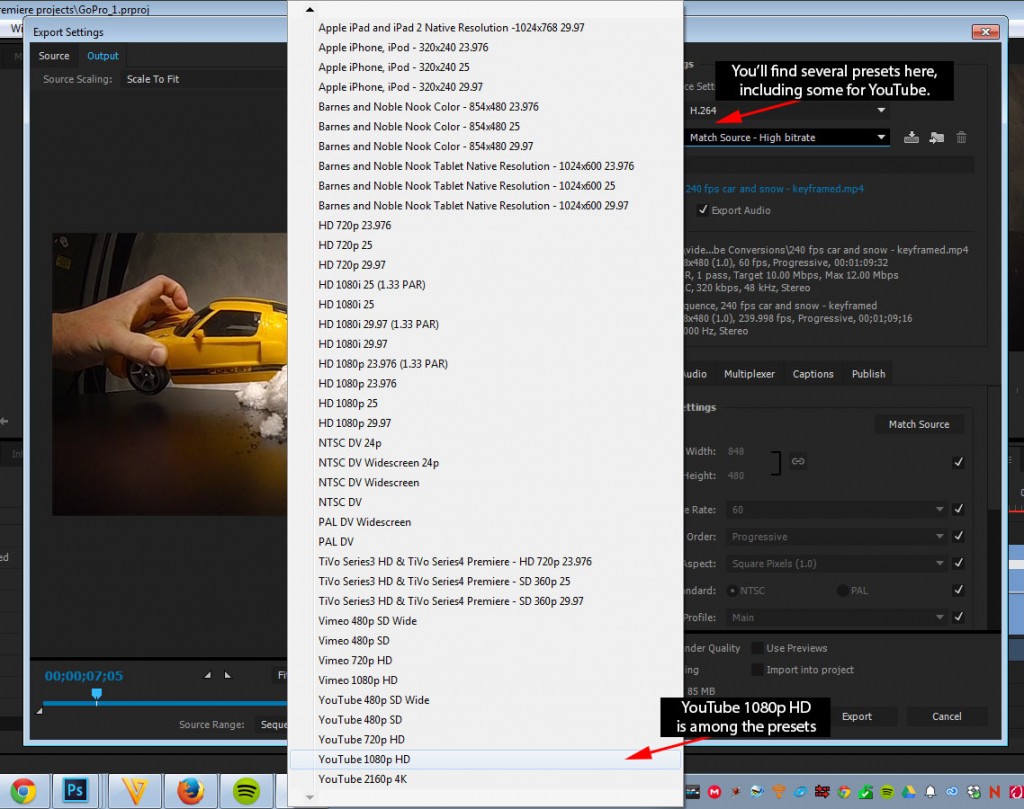Click the Match Source button

[x=918, y=424]
